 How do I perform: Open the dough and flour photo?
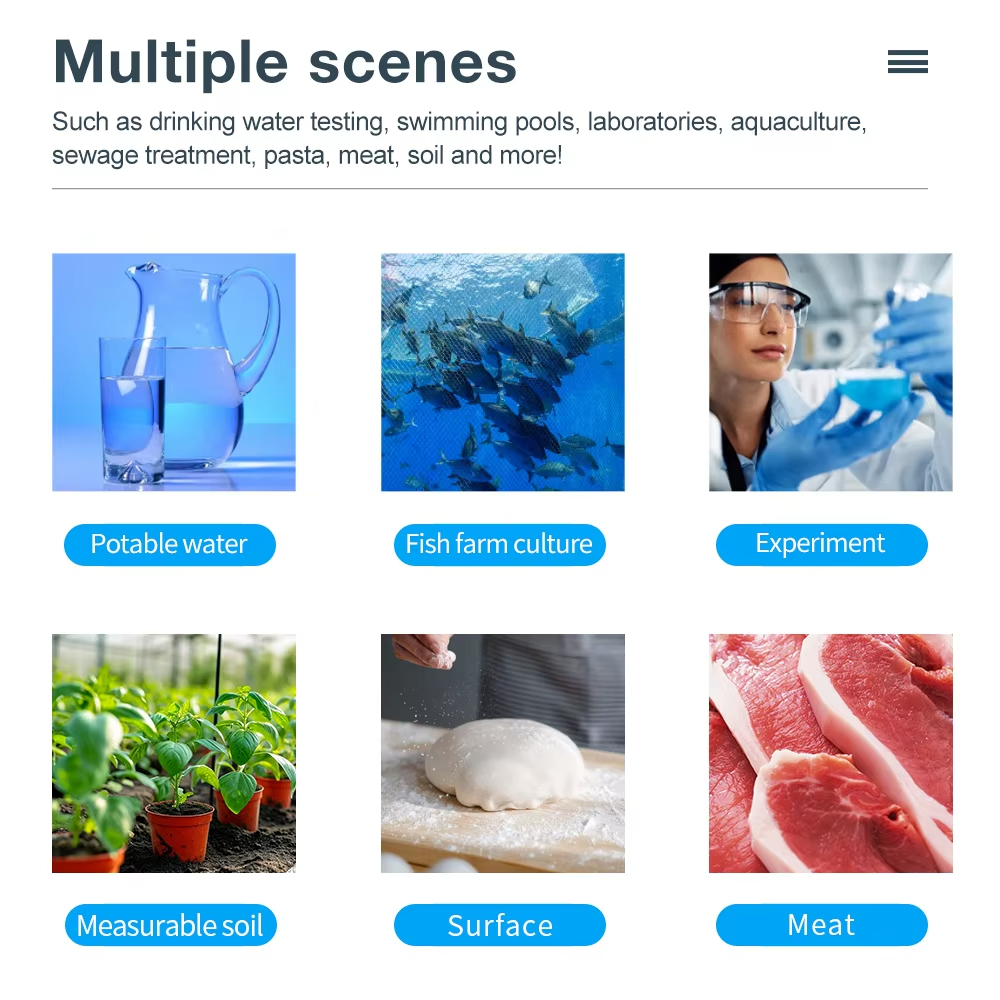click(x=502, y=753)
